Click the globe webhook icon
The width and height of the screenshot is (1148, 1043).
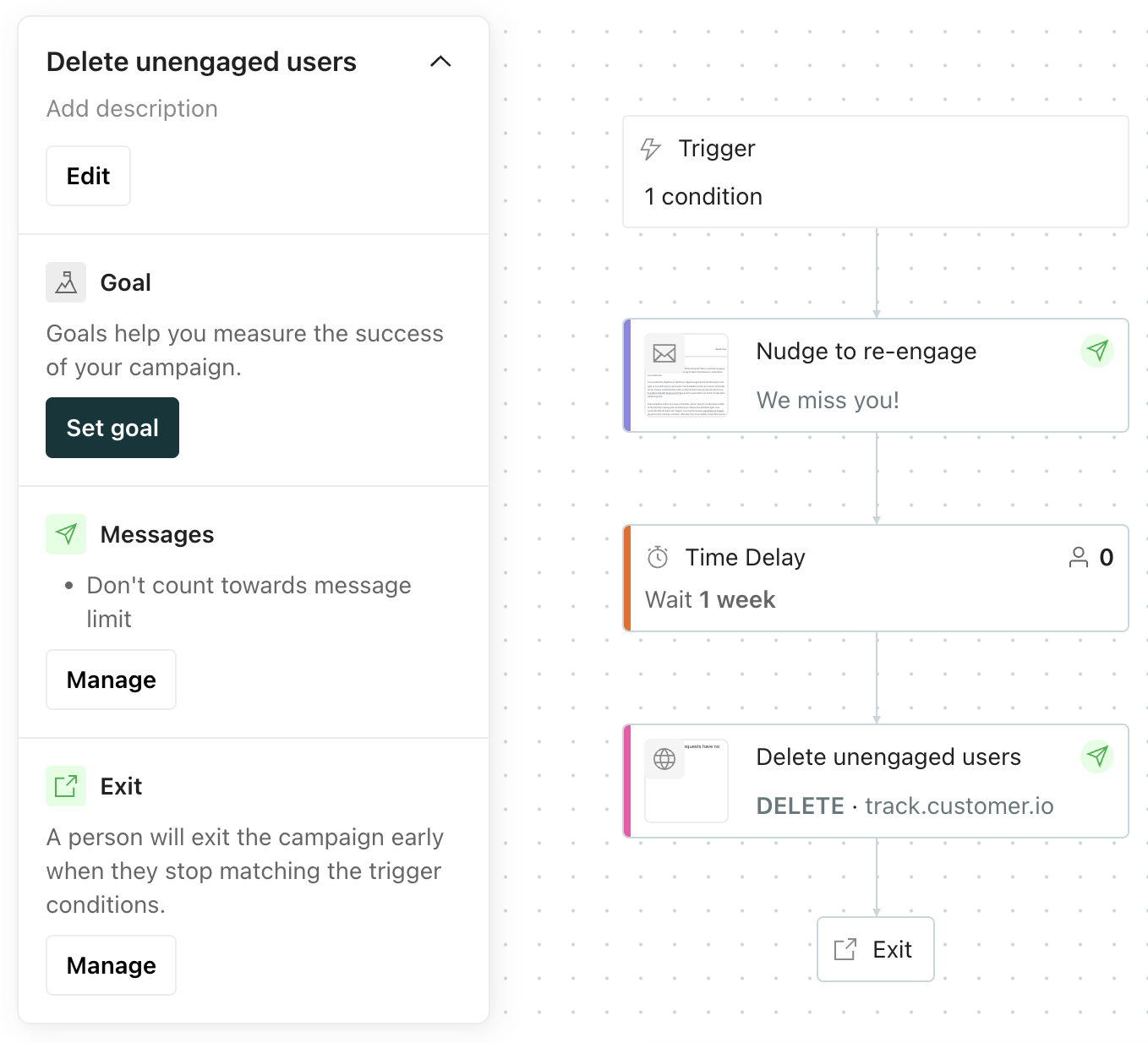[664, 759]
